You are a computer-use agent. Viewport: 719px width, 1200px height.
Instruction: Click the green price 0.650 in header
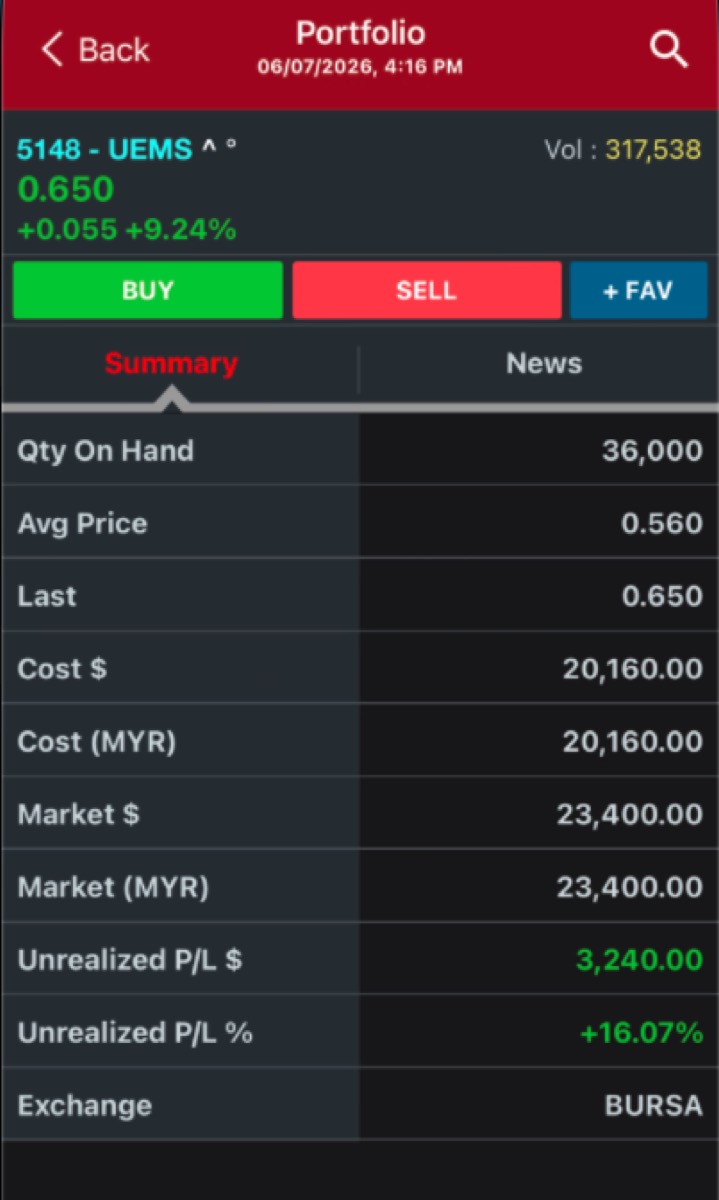66,189
